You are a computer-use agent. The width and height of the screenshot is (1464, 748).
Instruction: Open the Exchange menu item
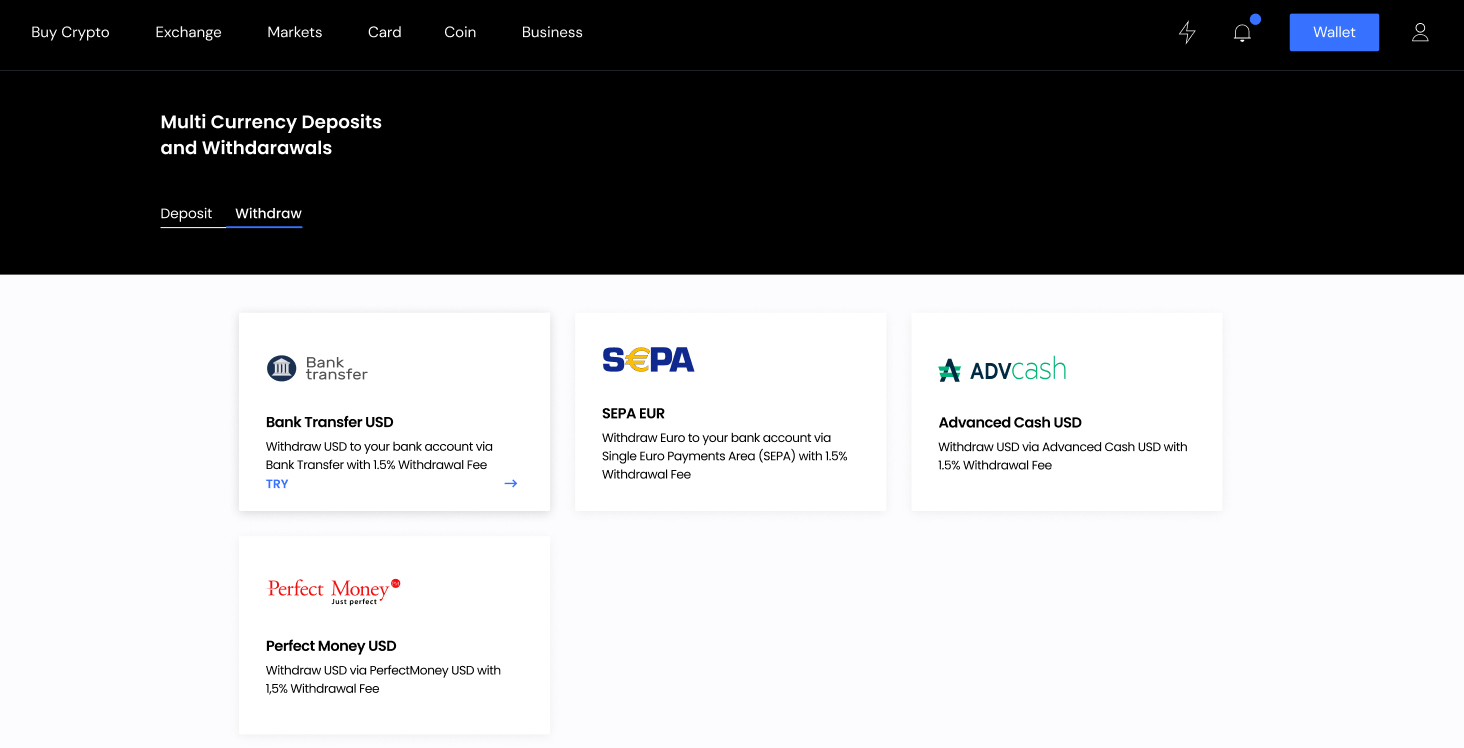[x=188, y=32]
